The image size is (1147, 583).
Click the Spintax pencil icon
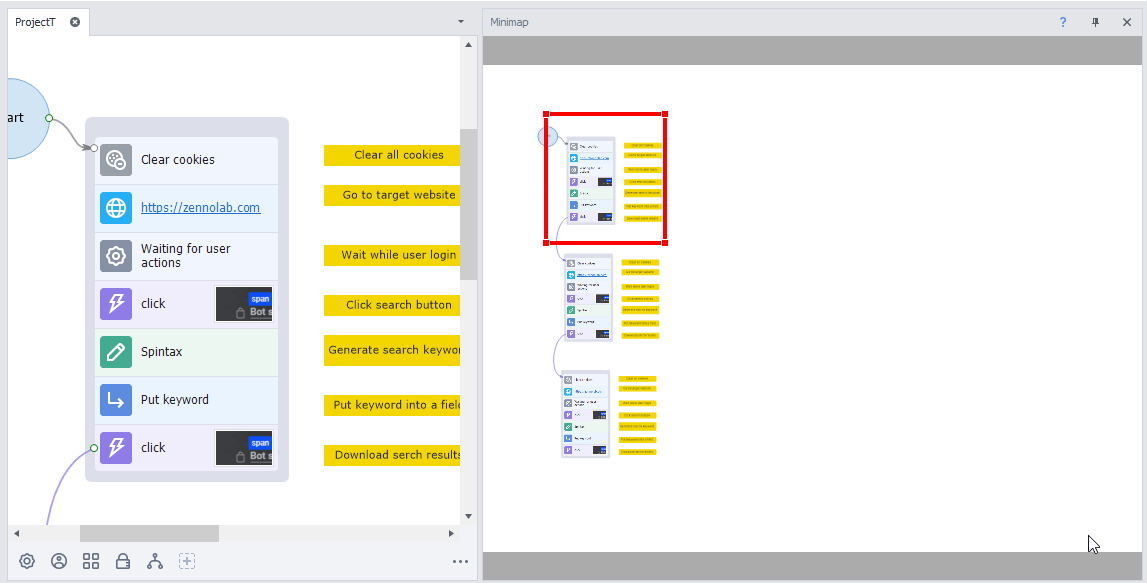coord(116,352)
